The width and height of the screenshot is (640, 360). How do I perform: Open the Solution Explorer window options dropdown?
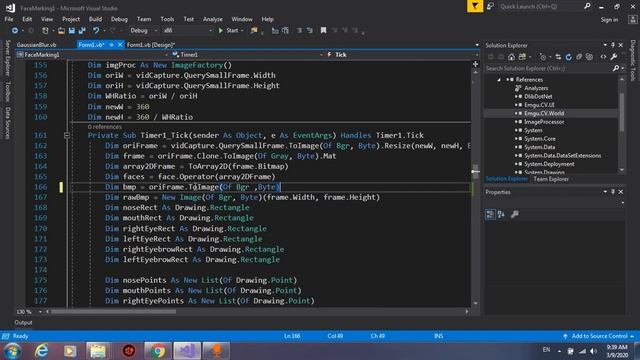pyautogui.click(x=605, y=45)
